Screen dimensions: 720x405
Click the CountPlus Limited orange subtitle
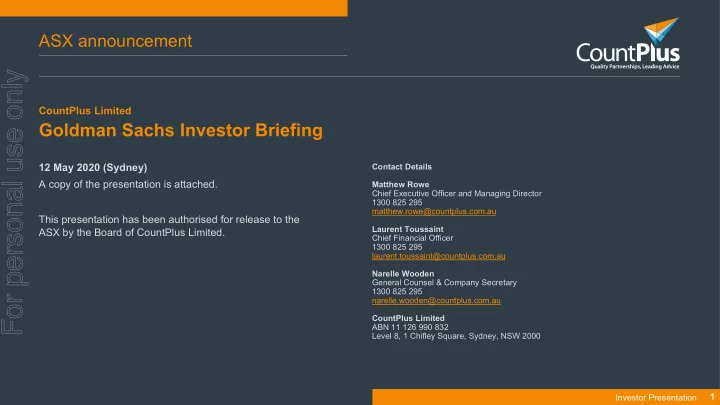(85, 111)
